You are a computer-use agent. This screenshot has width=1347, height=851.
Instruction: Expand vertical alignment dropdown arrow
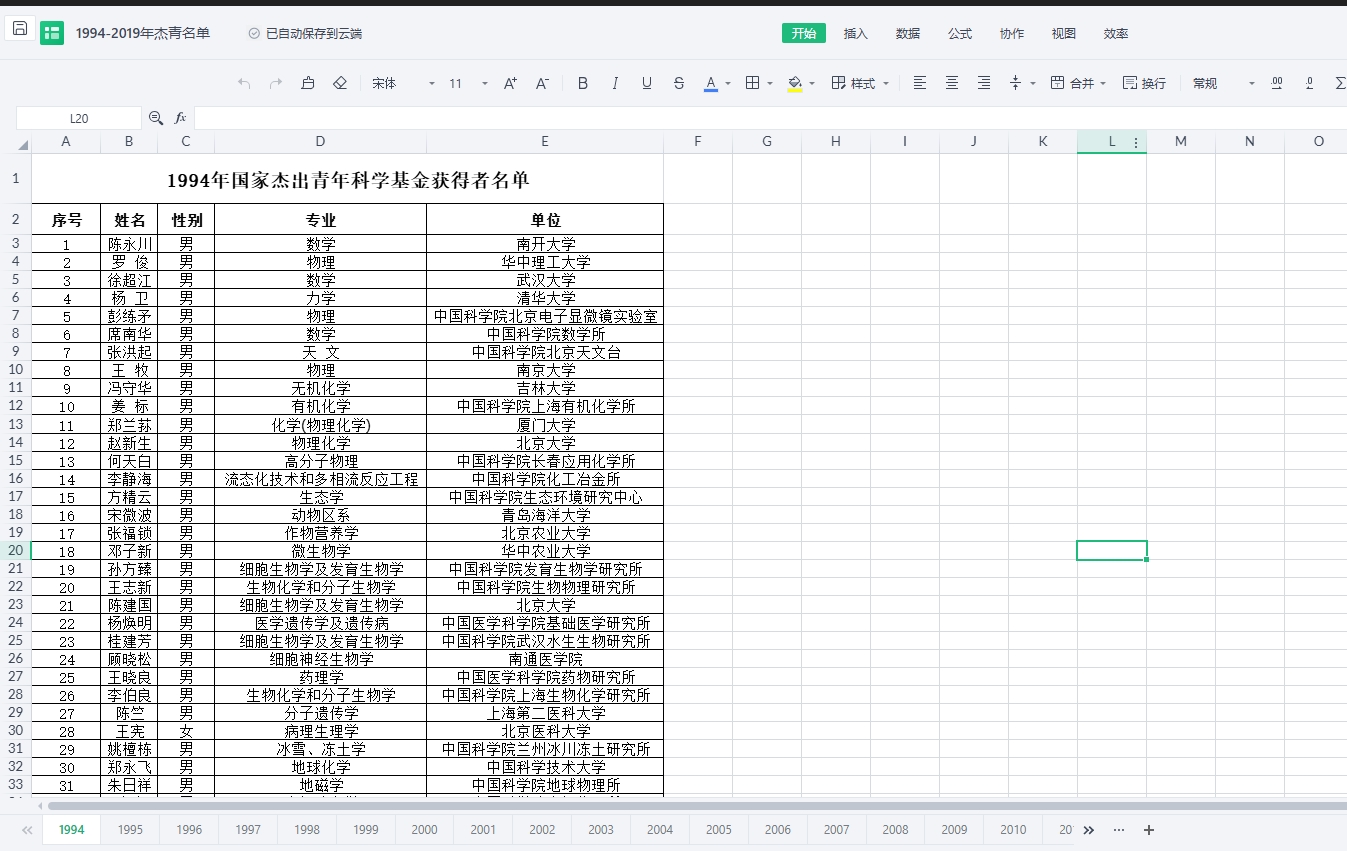[x=1033, y=84]
